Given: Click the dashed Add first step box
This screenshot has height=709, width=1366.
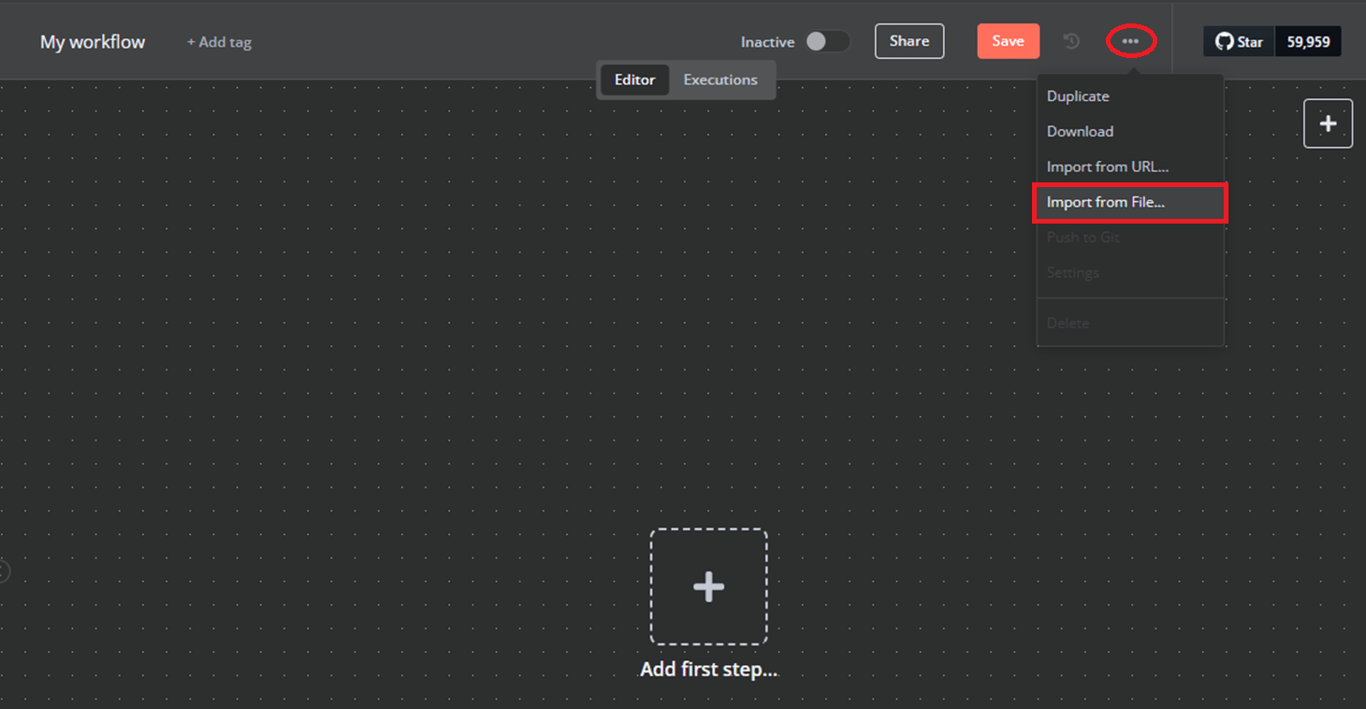Looking at the screenshot, I should pos(708,586).
